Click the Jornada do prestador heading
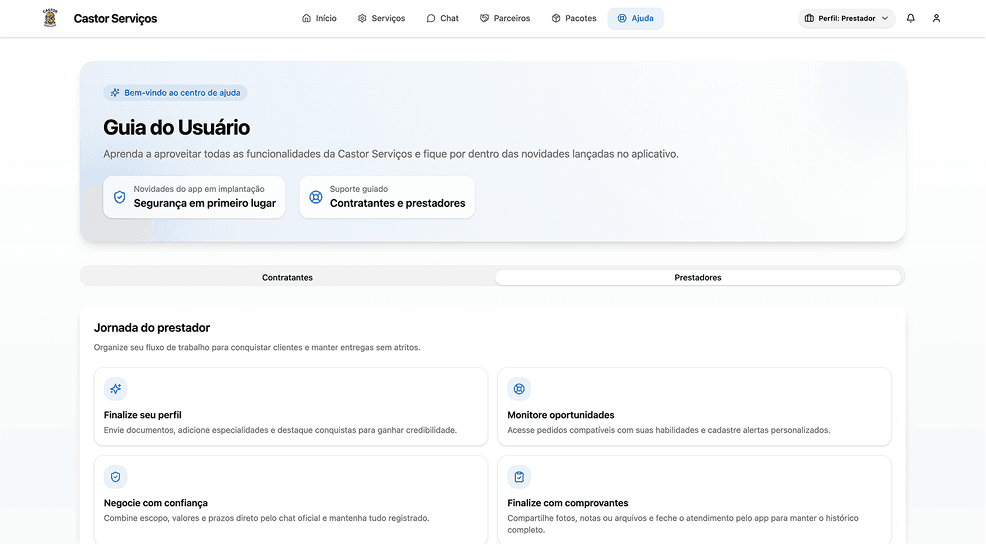Viewport: 986px width, 544px height. (152, 328)
